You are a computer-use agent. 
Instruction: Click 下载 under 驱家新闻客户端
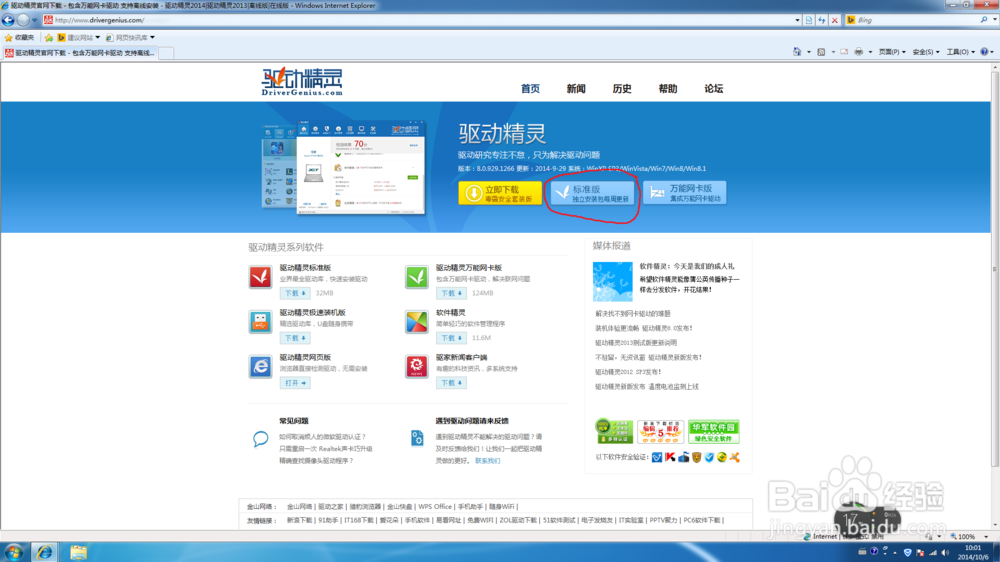click(x=451, y=383)
